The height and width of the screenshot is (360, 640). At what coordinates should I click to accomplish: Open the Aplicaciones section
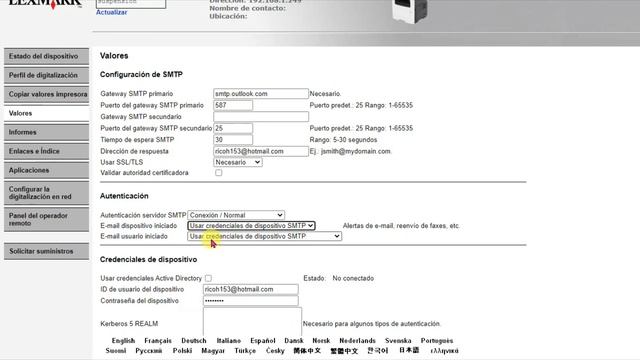point(47,170)
